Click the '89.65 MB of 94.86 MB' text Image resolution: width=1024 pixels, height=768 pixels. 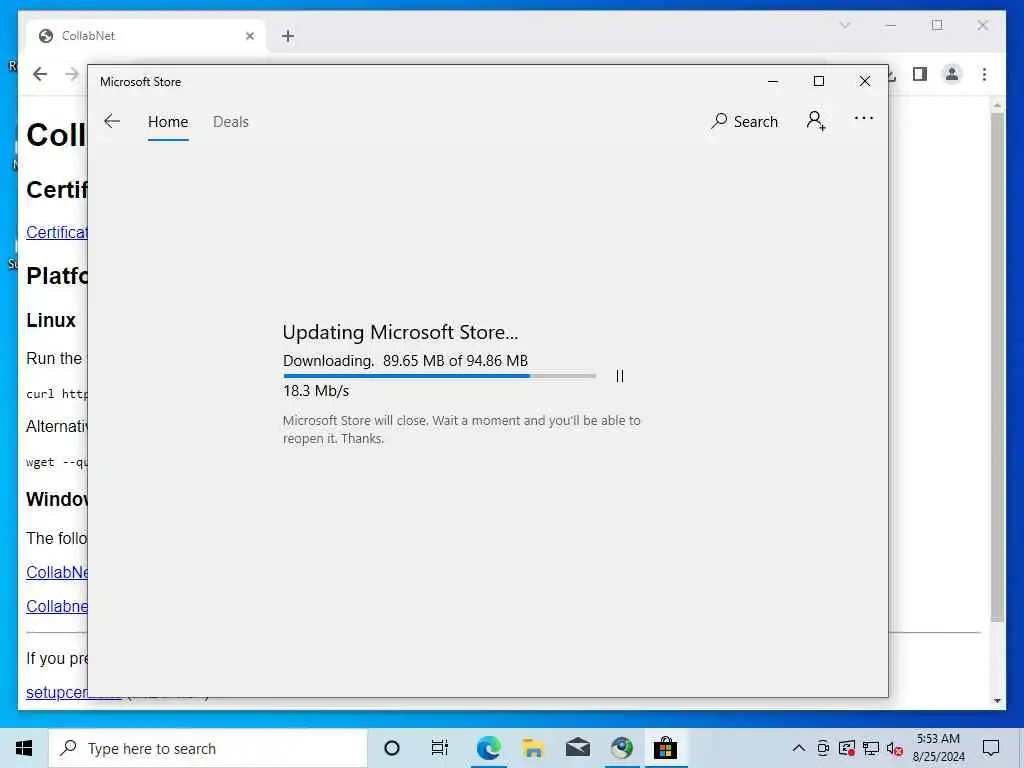pyautogui.click(x=455, y=360)
